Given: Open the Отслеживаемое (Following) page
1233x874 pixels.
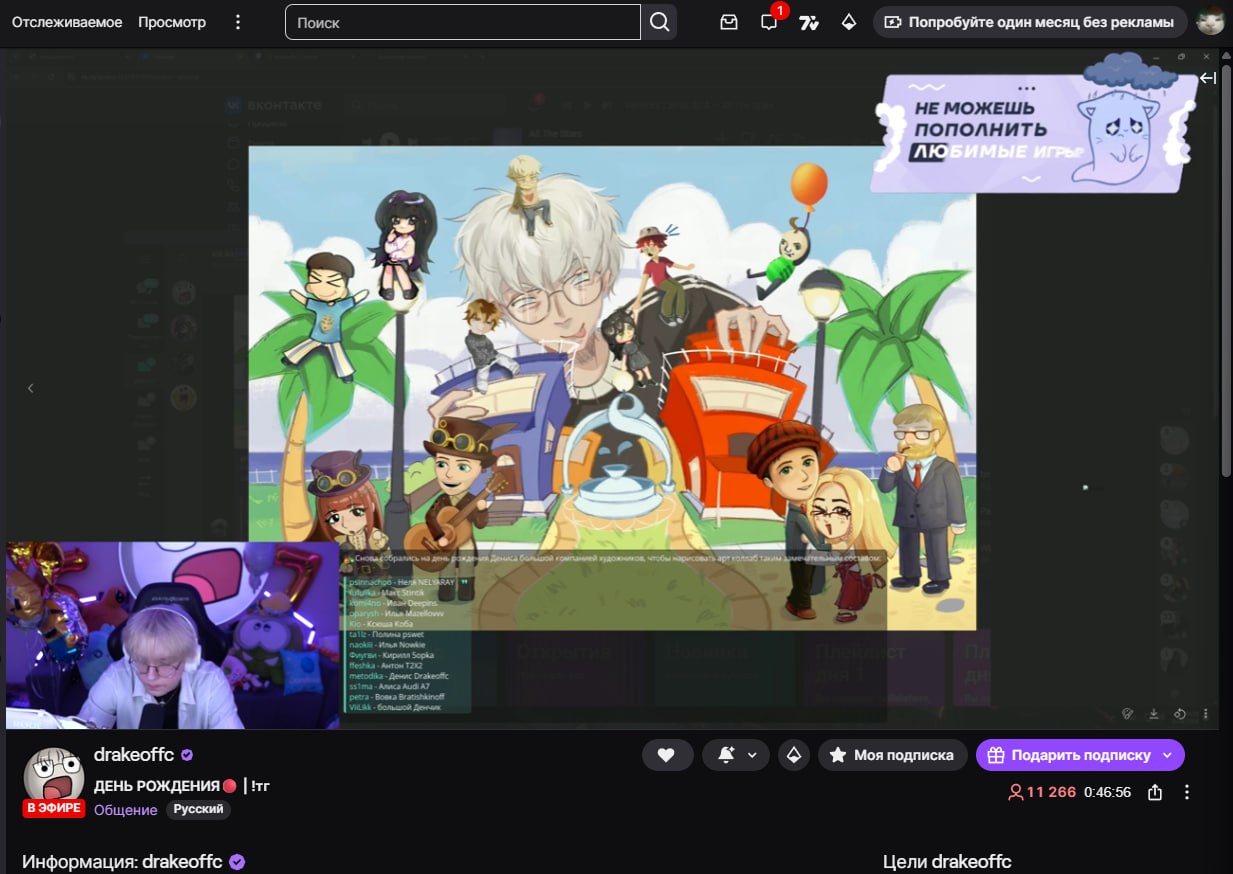Looking at the screenshot, I should pyautogui.click(x=67, y=22).
